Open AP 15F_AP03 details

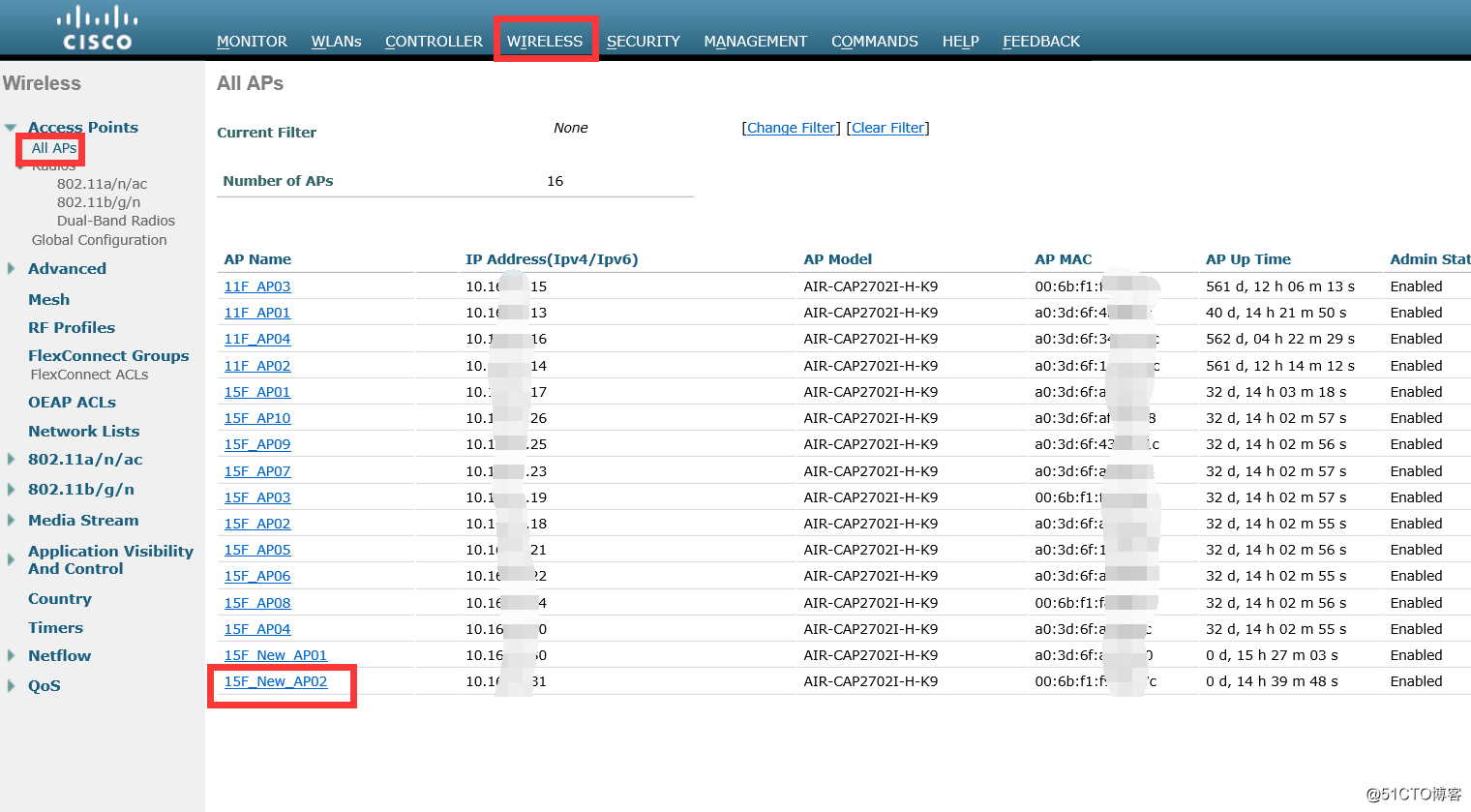tap(257, 497)
